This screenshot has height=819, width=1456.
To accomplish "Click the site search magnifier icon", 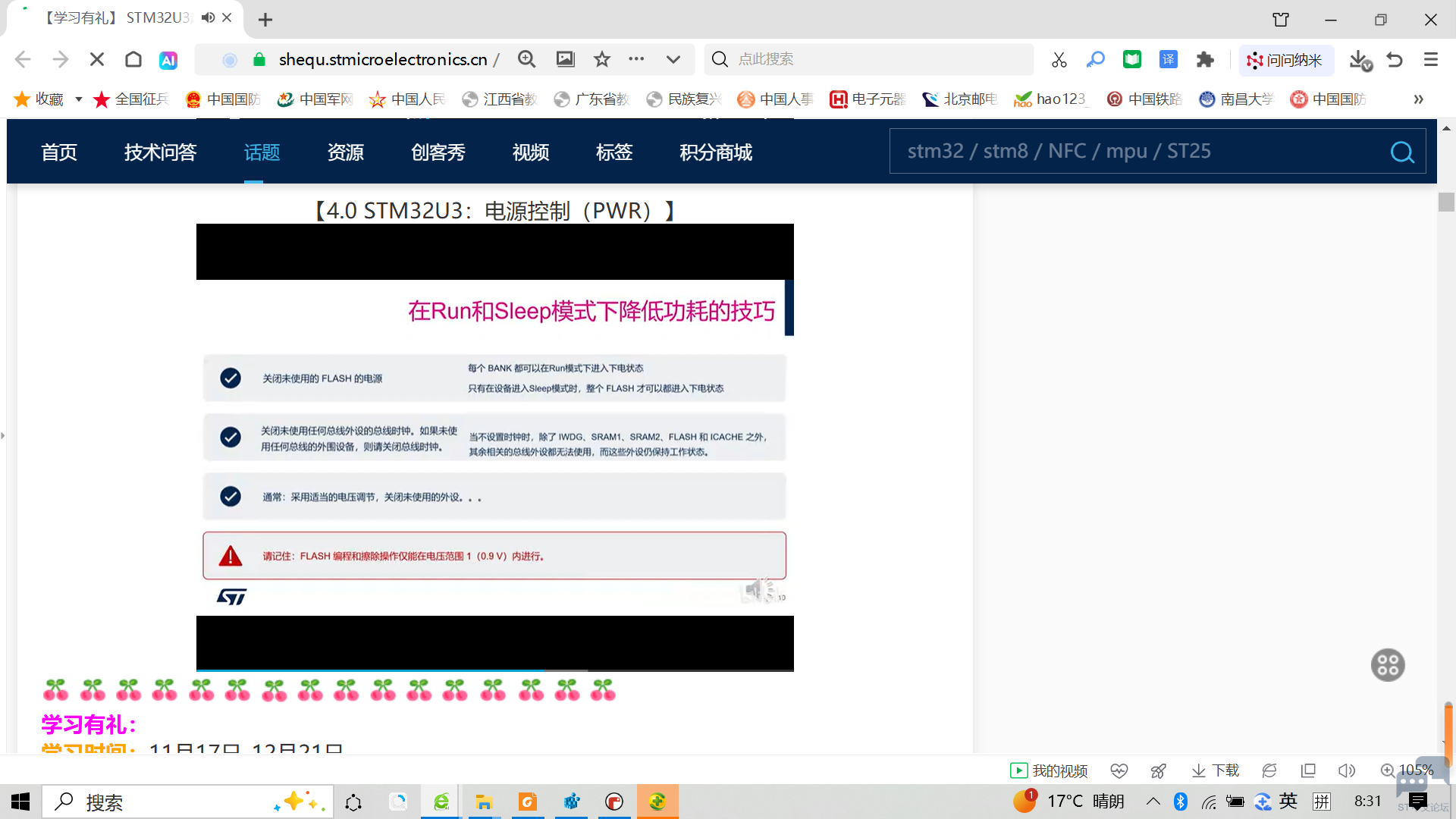I will click(1402, 152).
